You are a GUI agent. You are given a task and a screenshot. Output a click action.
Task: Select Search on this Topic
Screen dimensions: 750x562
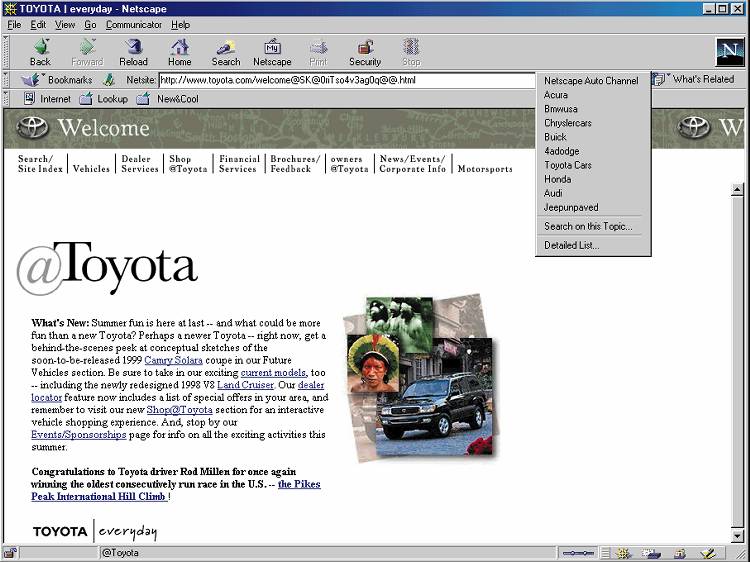pyautogui.click(x=593, y=226)
